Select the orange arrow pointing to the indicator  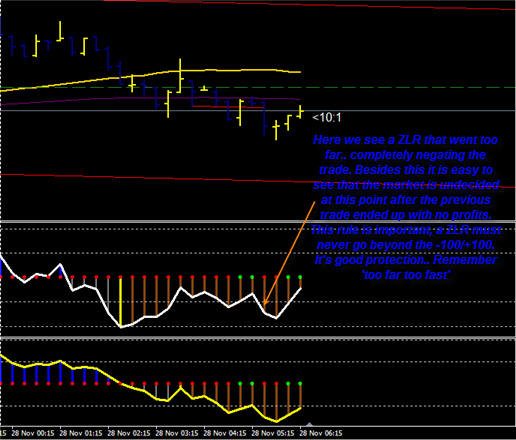289,253
